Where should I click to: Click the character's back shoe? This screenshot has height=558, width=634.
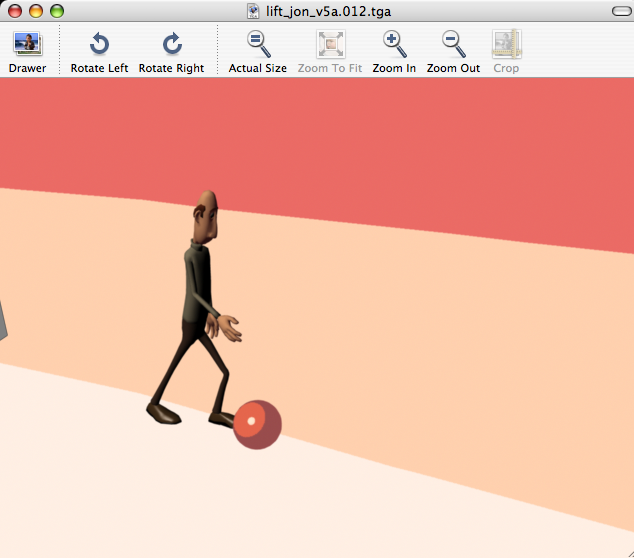point(163,411)
